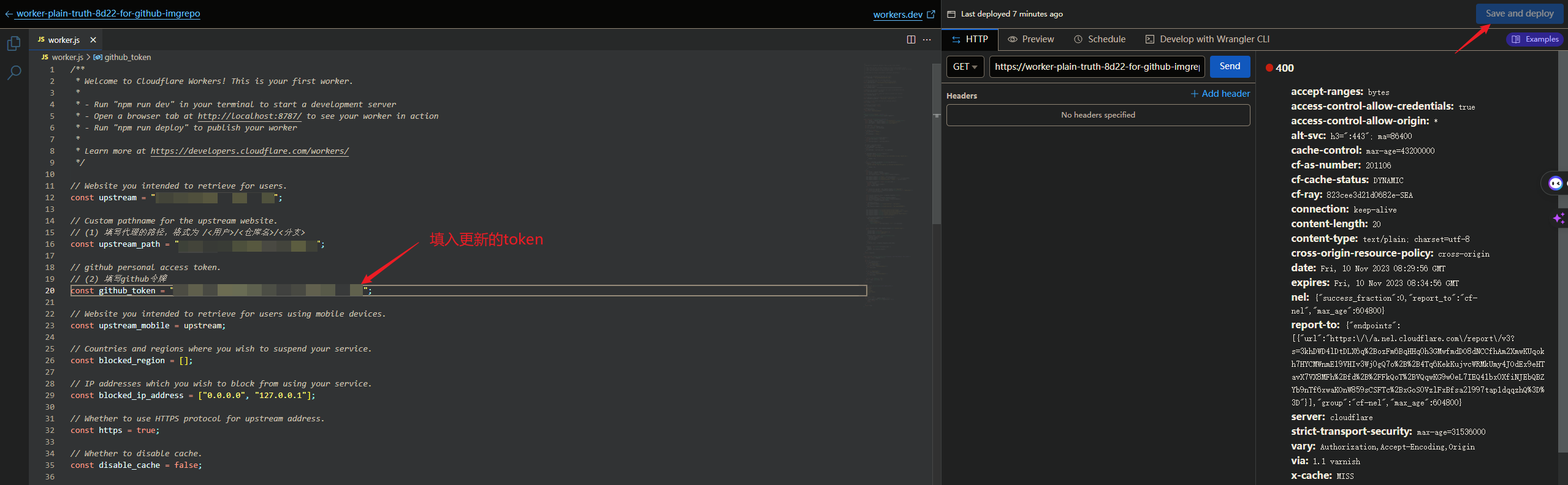Open the worker-plain-truth-8d22 worker link
Screen dimensions: 1568x485
[108, 13]
